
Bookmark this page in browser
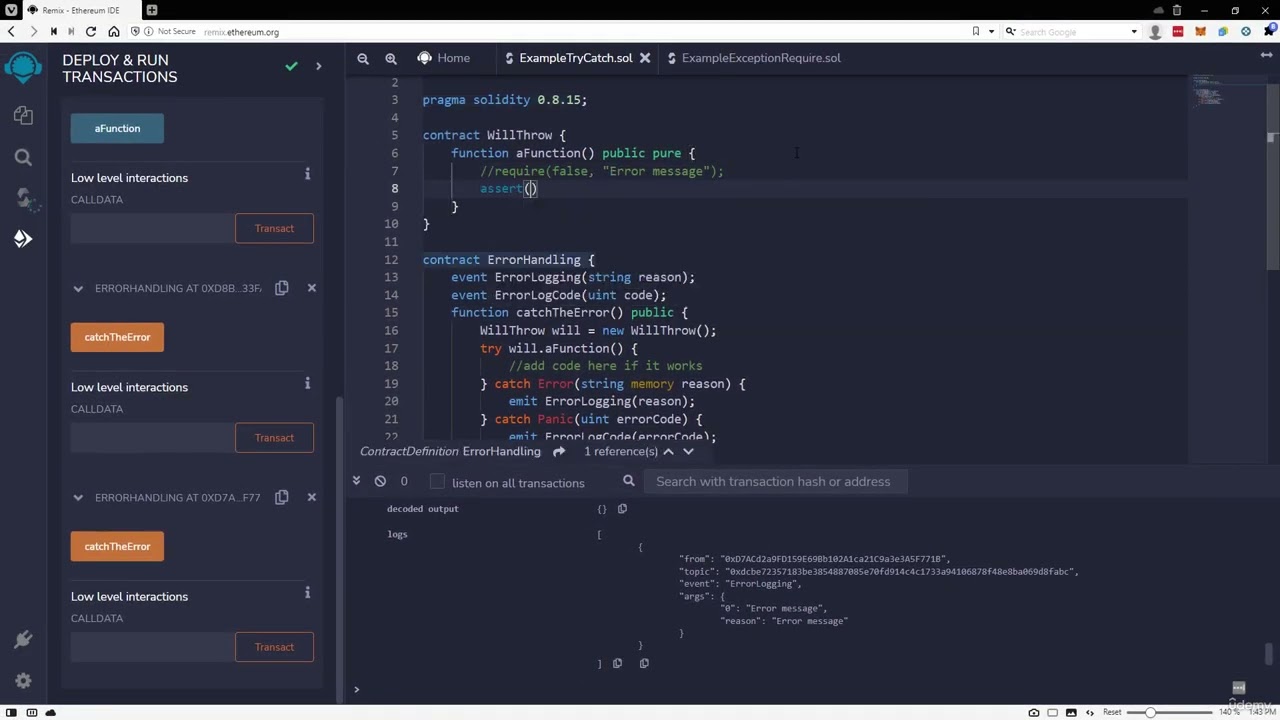pos(976,32)
